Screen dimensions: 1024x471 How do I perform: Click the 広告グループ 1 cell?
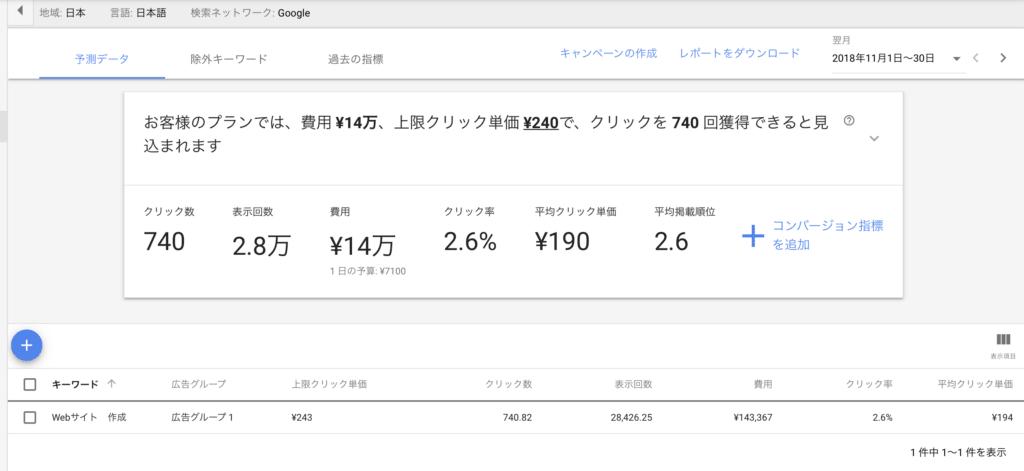[x=202, y=417]
